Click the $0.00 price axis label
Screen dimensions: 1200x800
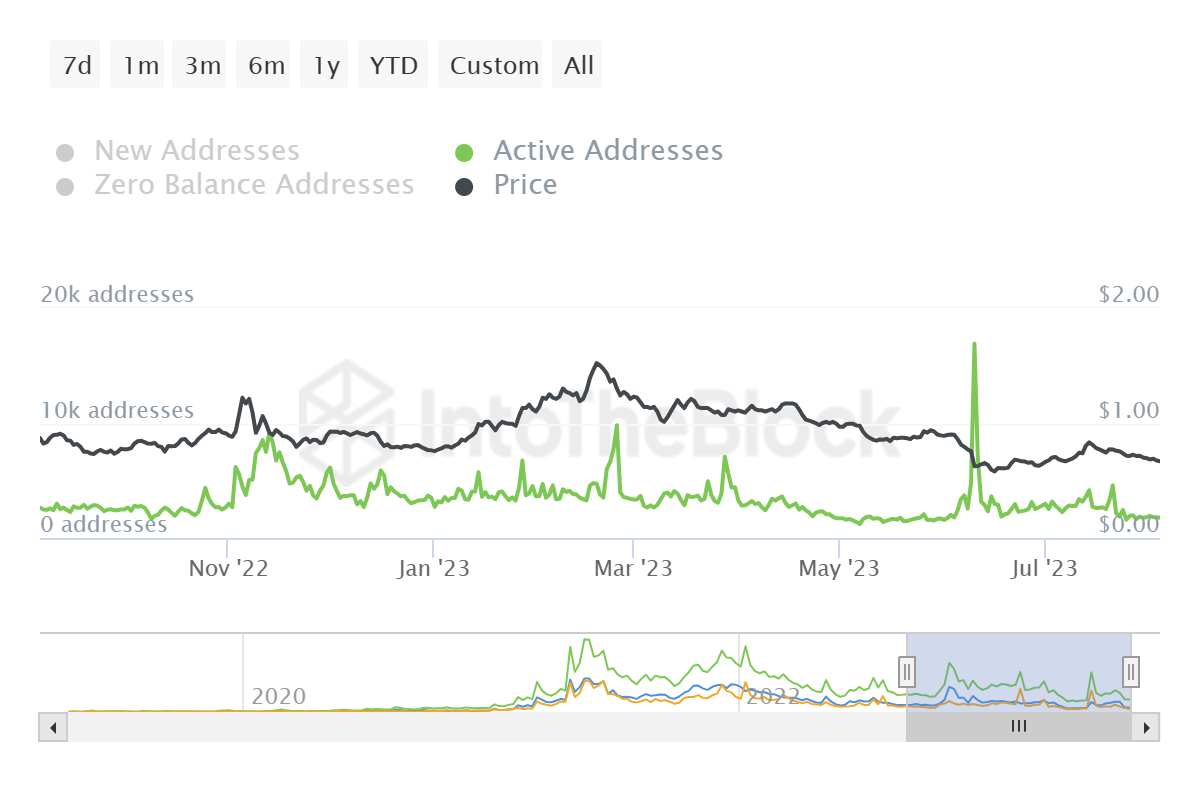(x=1129, y=524)
